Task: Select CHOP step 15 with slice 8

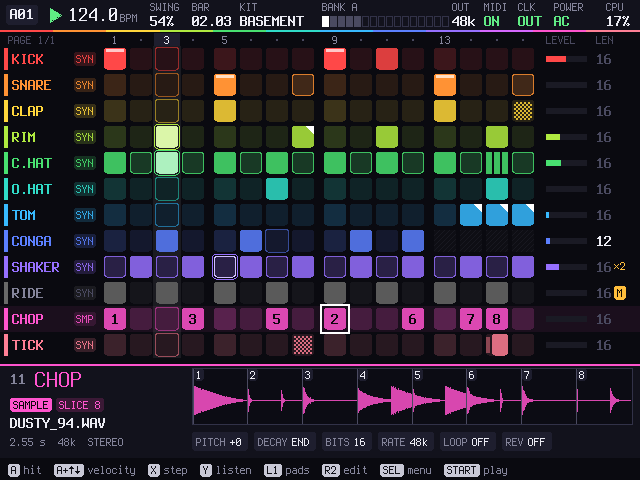Action: 497,319
